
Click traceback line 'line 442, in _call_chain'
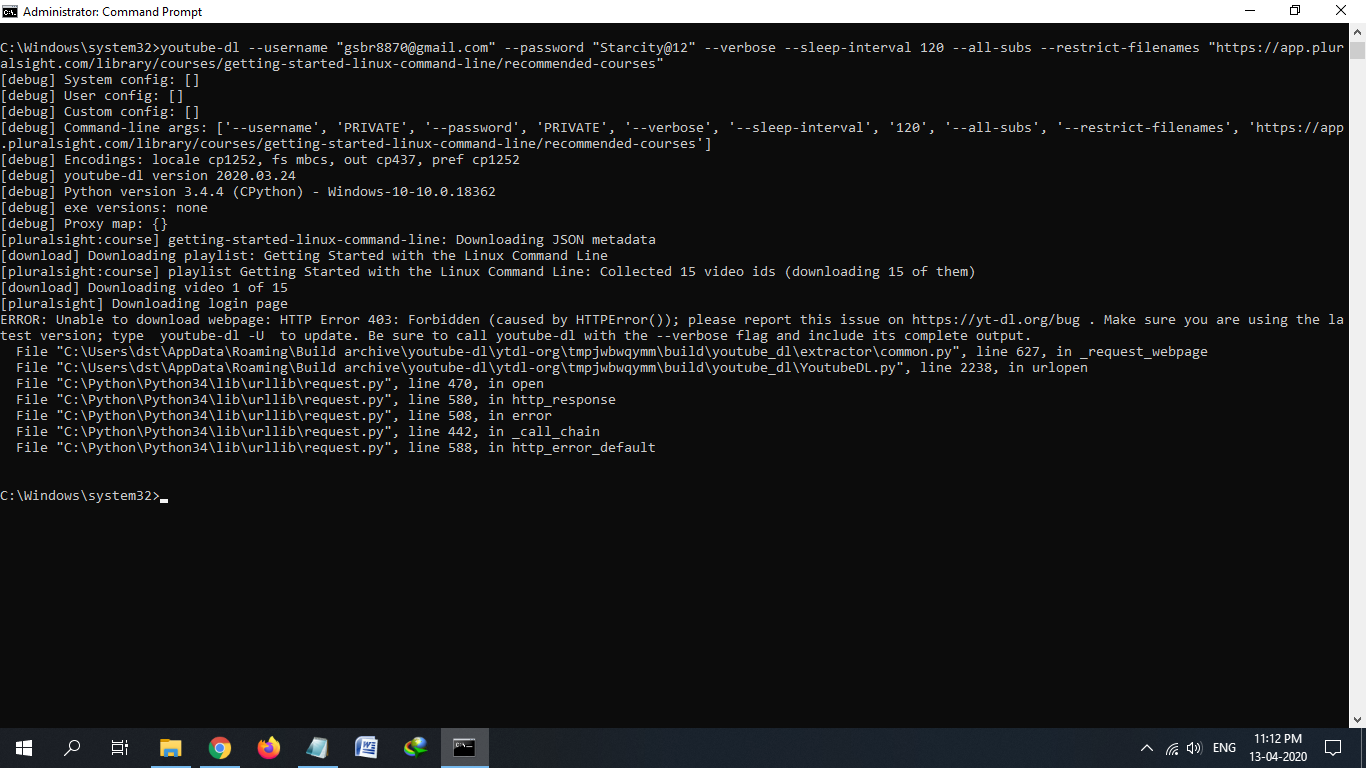[x=308, y=432]
